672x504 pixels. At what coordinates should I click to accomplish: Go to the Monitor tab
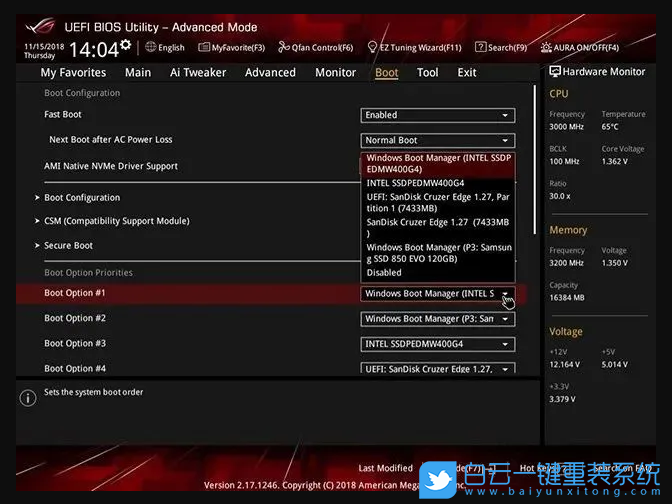tap(335, 72)
